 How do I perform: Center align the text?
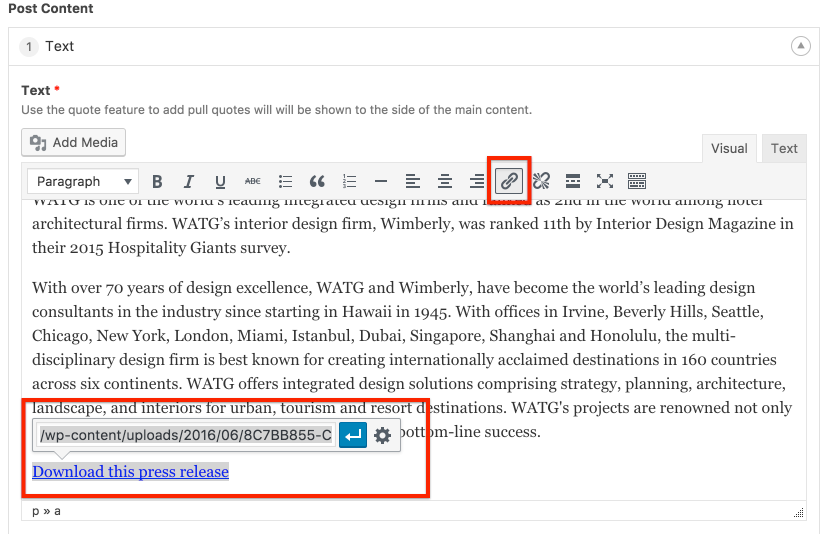coord(445,181)
